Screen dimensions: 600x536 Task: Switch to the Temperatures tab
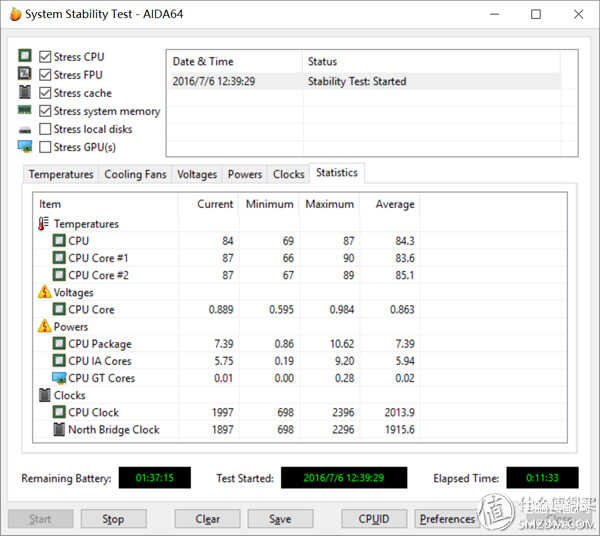61,174
